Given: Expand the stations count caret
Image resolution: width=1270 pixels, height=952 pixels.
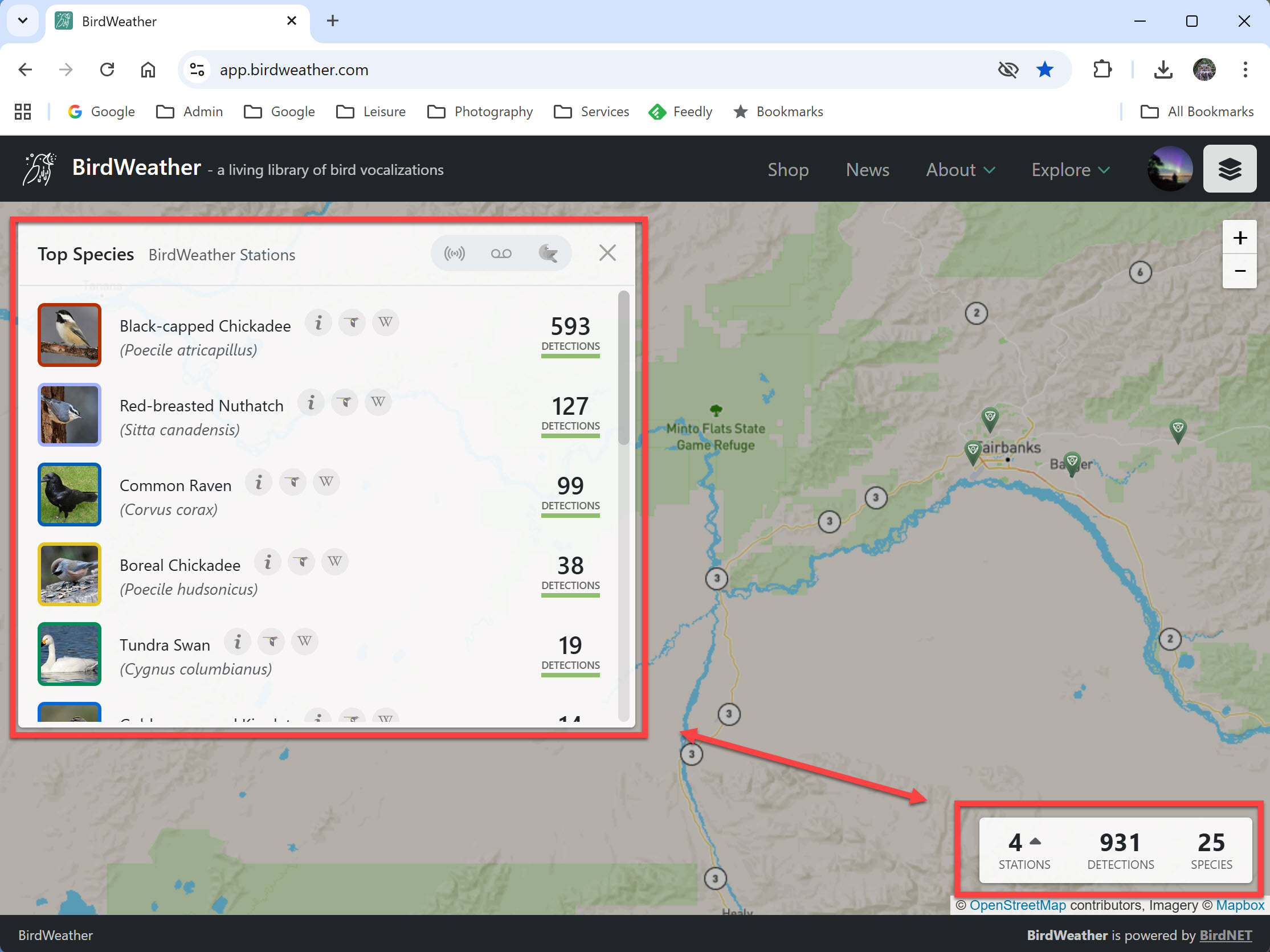Looking at the screenshot, I should (x=1035, y=841).
